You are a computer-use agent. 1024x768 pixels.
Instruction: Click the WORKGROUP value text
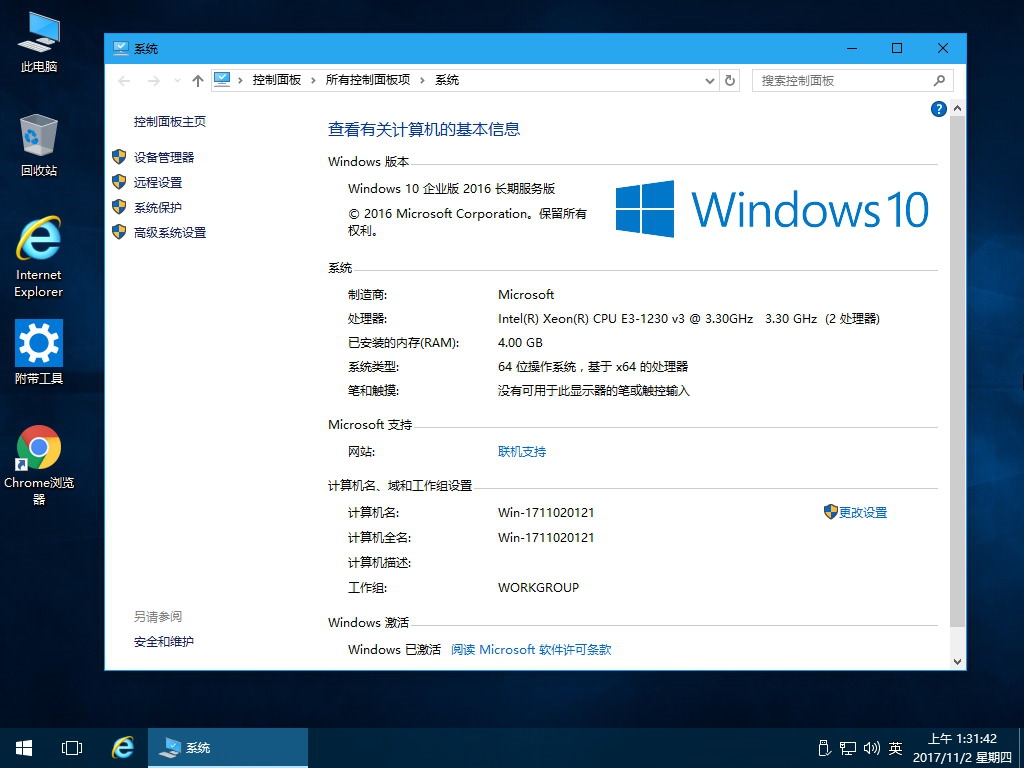point(538,588)
